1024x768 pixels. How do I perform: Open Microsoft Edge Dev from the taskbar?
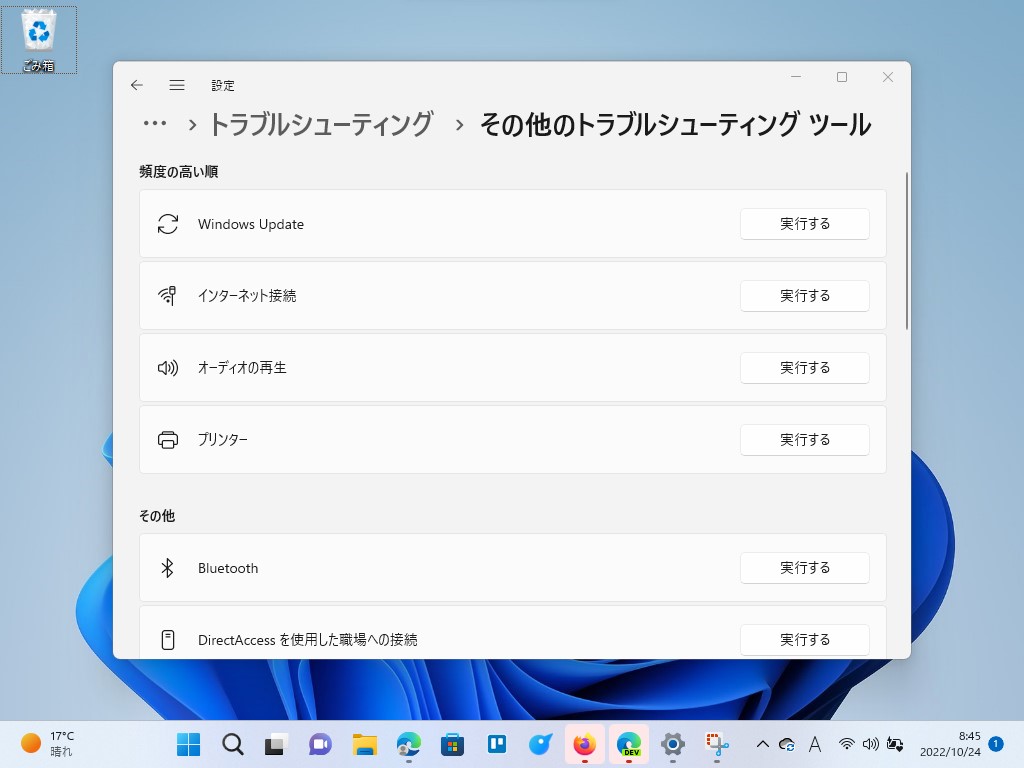tap(629, 744)
